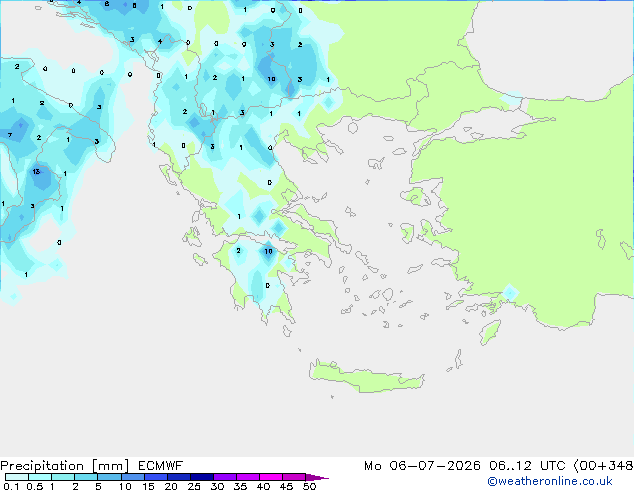Image resolution: width=634 pixels, height=490 pixels.
Task: Click the '30' legend label
Action: point(217,486)
